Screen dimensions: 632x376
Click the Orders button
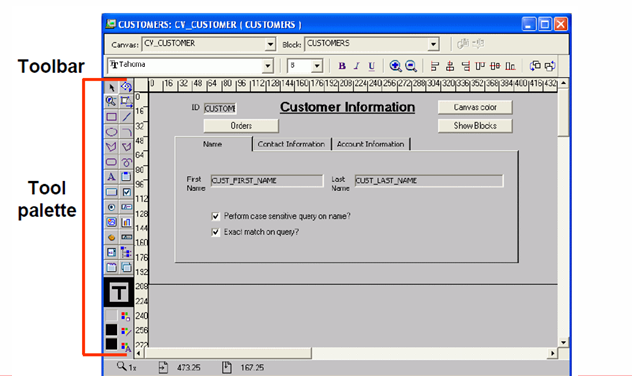[x=241, y=126]
